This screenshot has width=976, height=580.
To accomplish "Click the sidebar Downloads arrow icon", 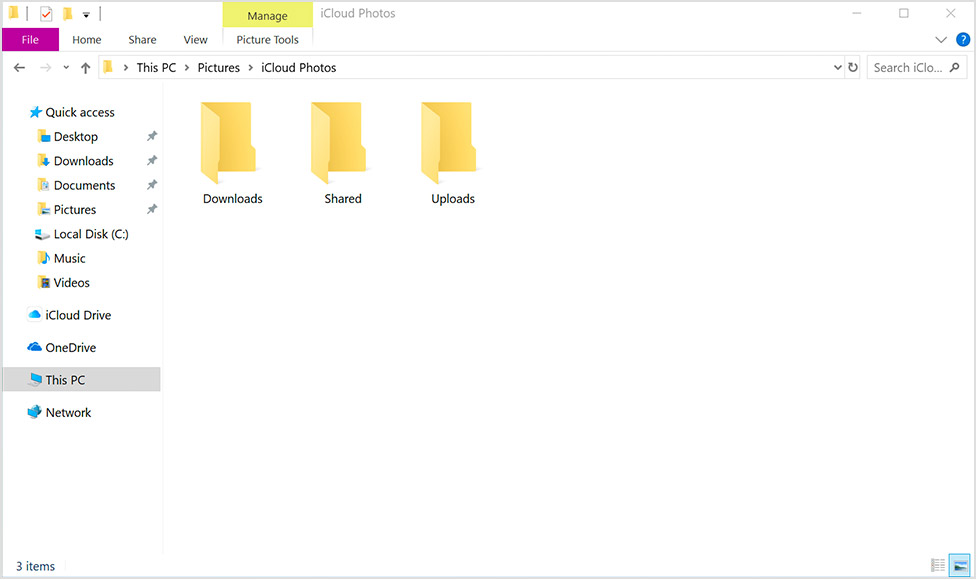I will [44, 161].
